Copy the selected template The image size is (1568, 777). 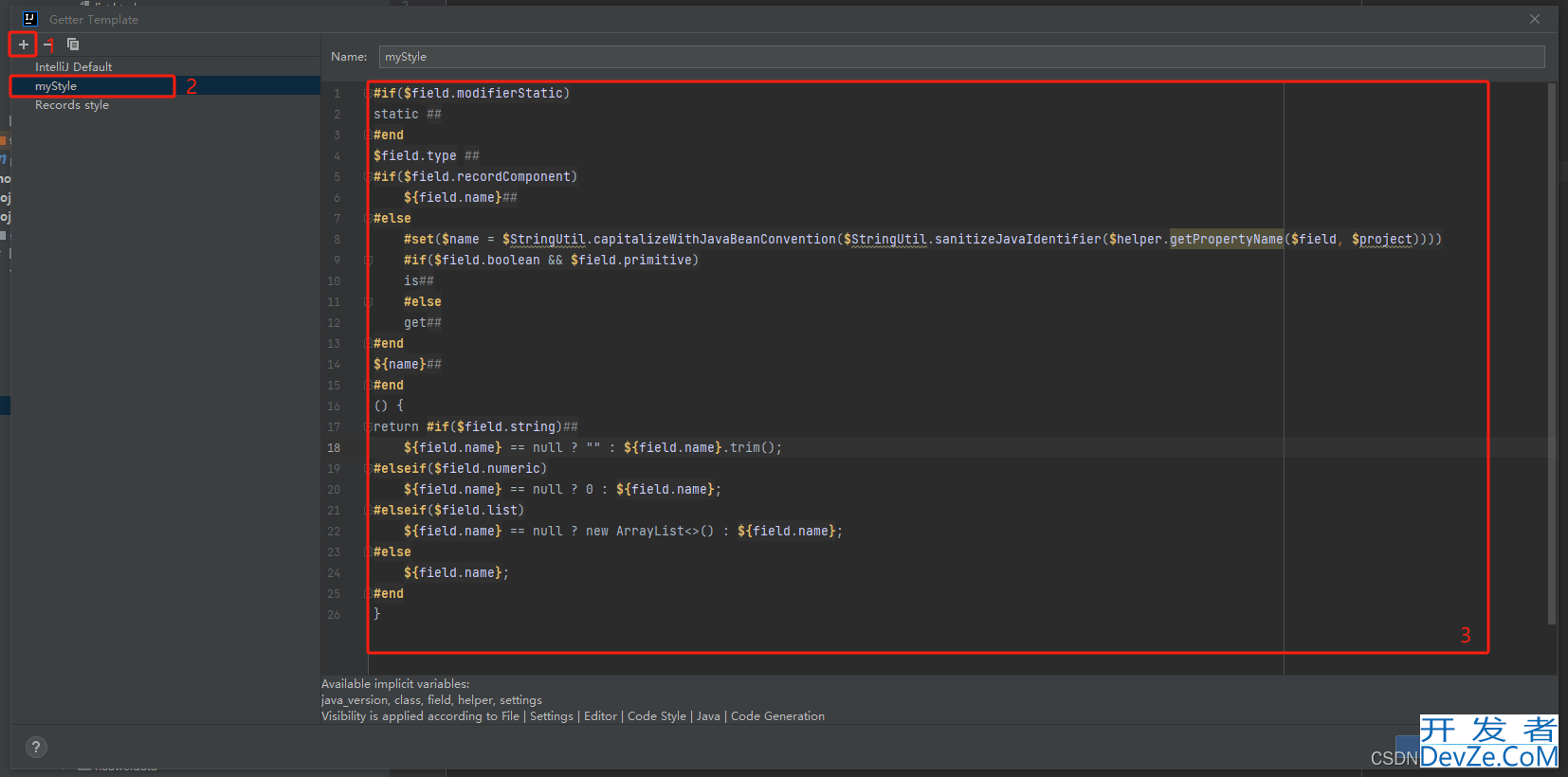pyautogui.click(x=73, y=45)
